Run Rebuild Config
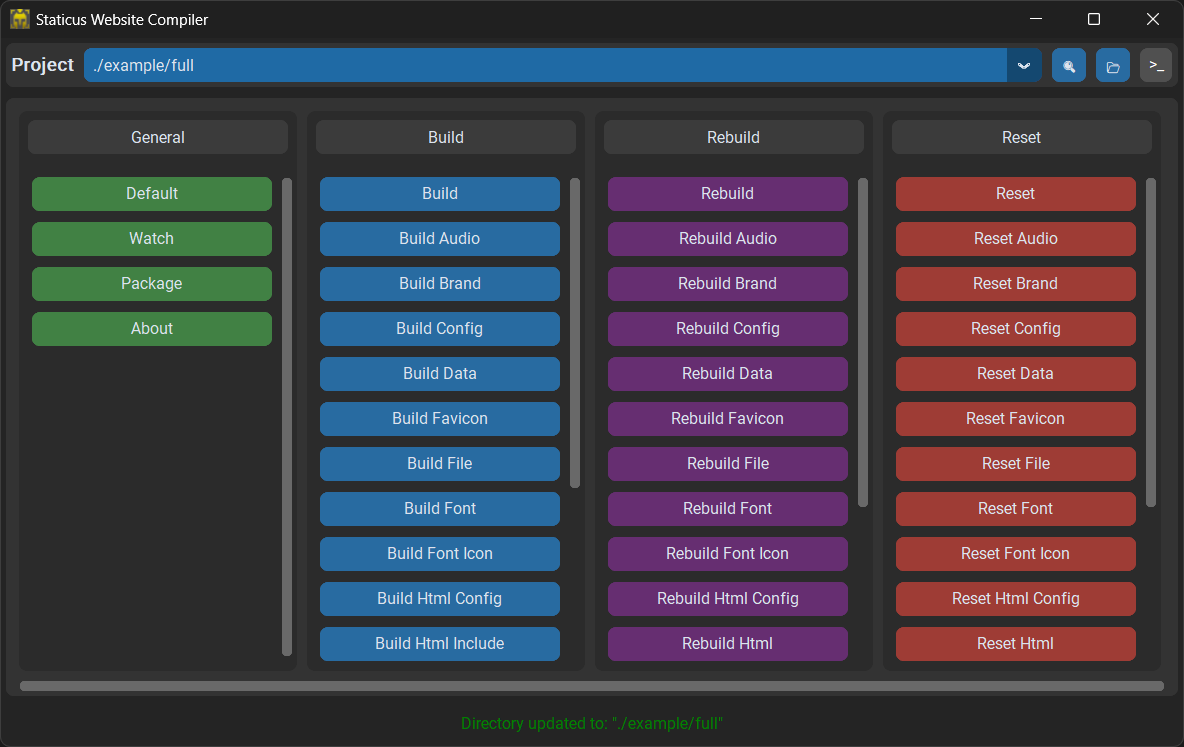This screenshot has width=1184, height=747. [728, 329]
